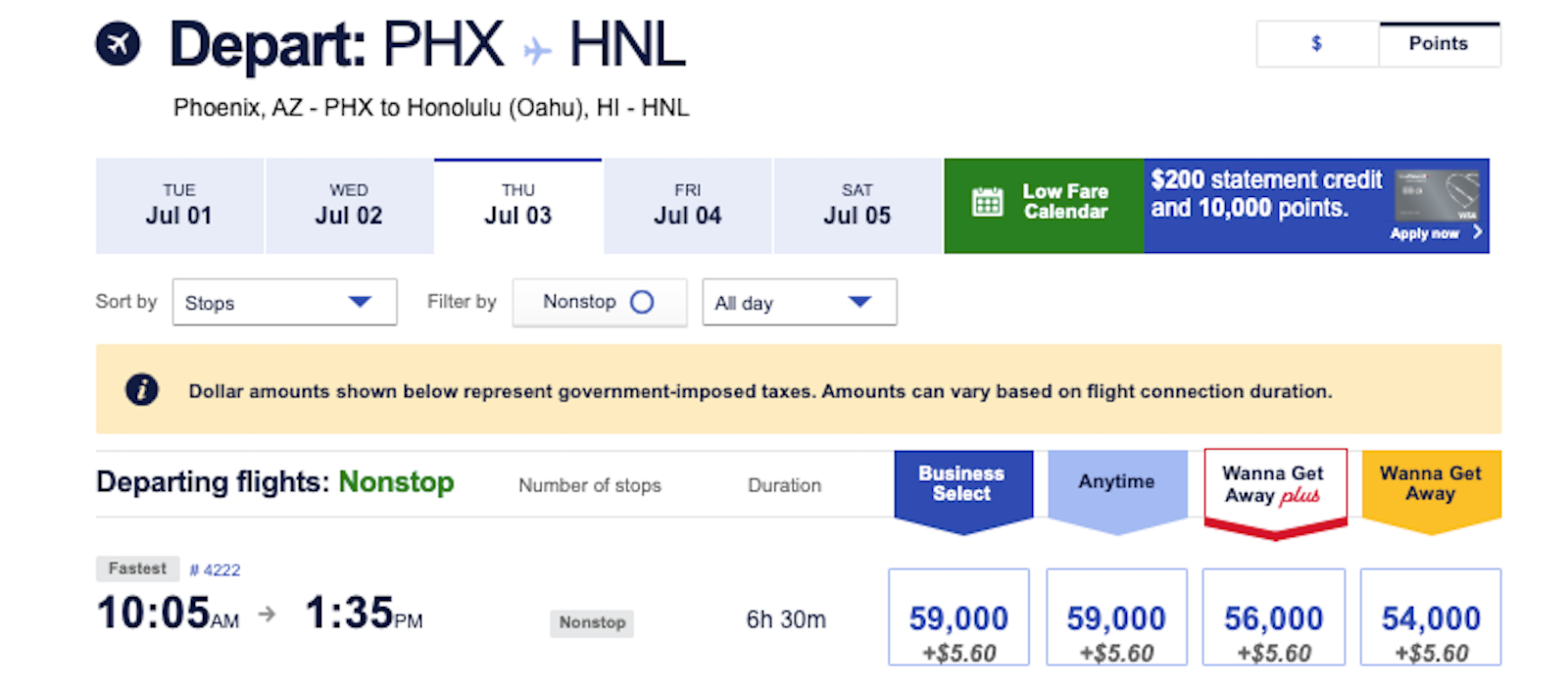Select the 54,000 points Wanna Get Away fare

coord(1431,618)
